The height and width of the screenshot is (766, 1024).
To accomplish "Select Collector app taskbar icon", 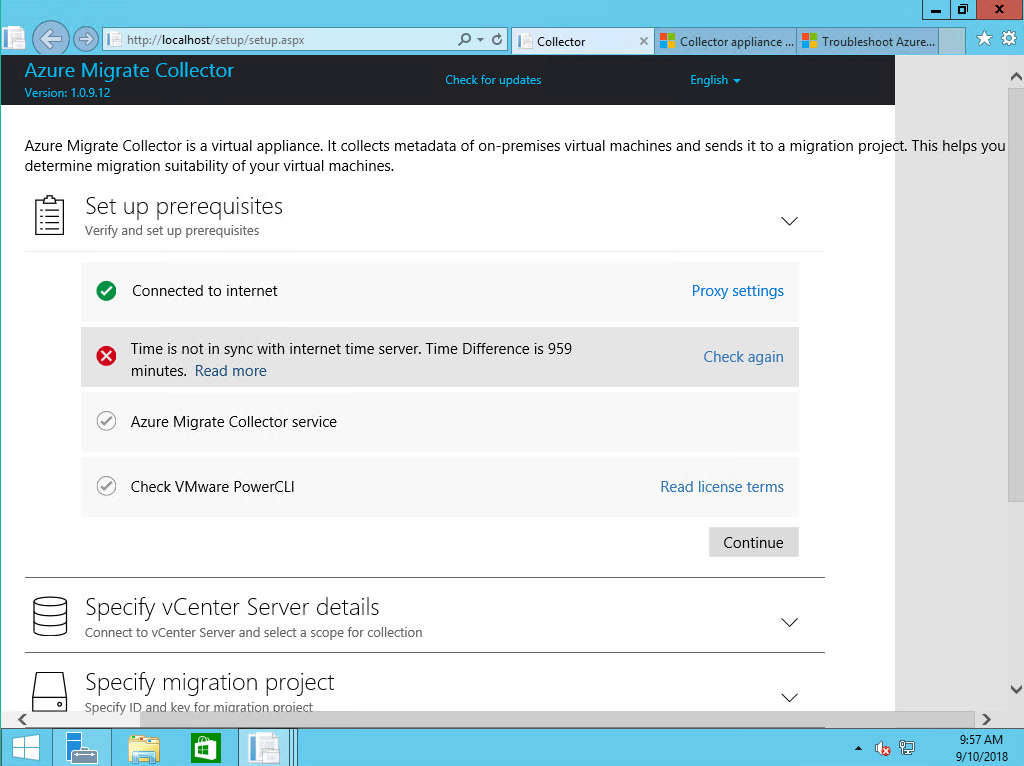I will [264, 748].
